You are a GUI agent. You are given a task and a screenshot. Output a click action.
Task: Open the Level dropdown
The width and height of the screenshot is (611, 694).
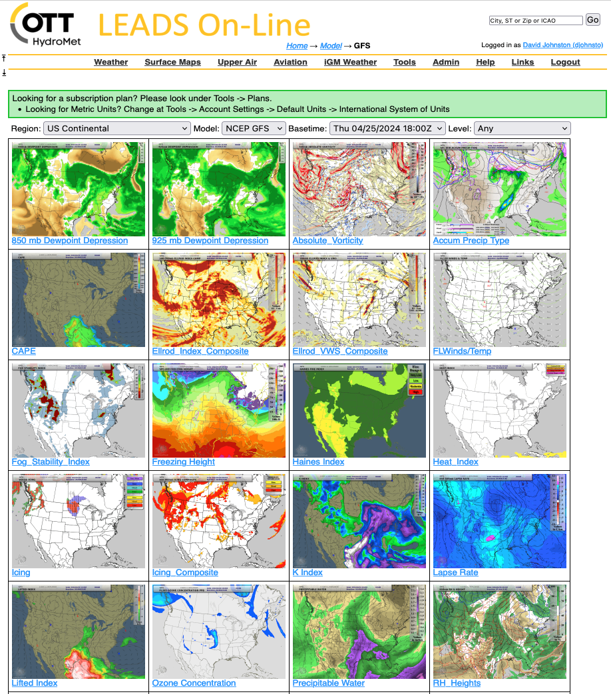(522, 129)
